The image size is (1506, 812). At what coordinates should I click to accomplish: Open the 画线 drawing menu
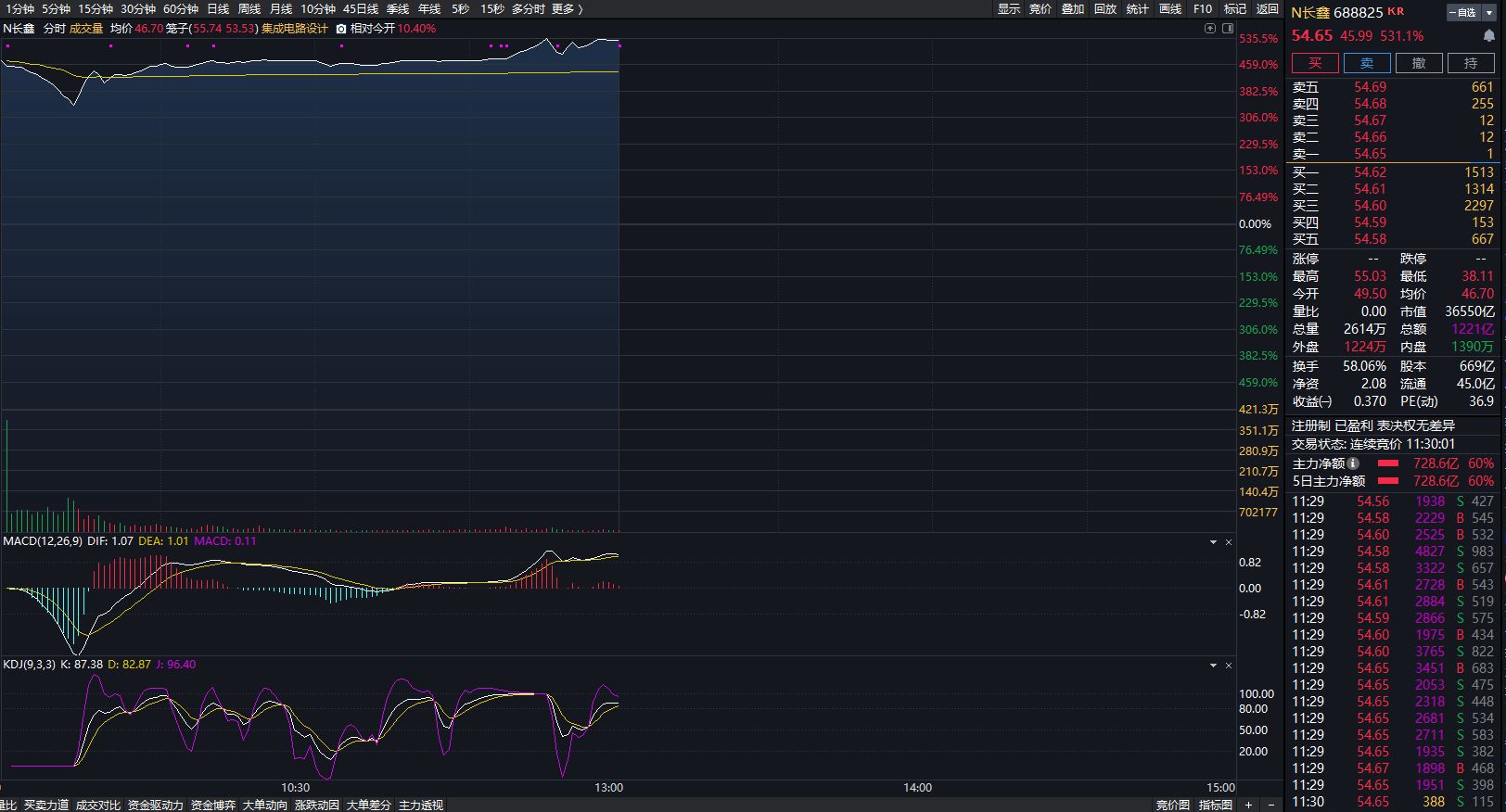(1170, 8)
